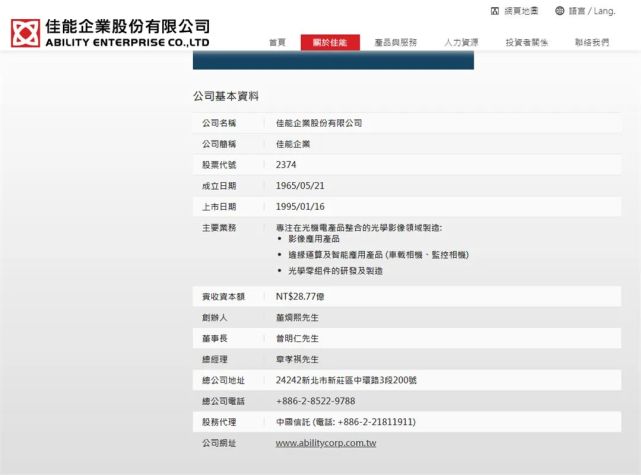The width and height of the screenshot is (641, 475).
Task: Click the sitemap icon beside 網頁地圖
Action: (495, 11)
